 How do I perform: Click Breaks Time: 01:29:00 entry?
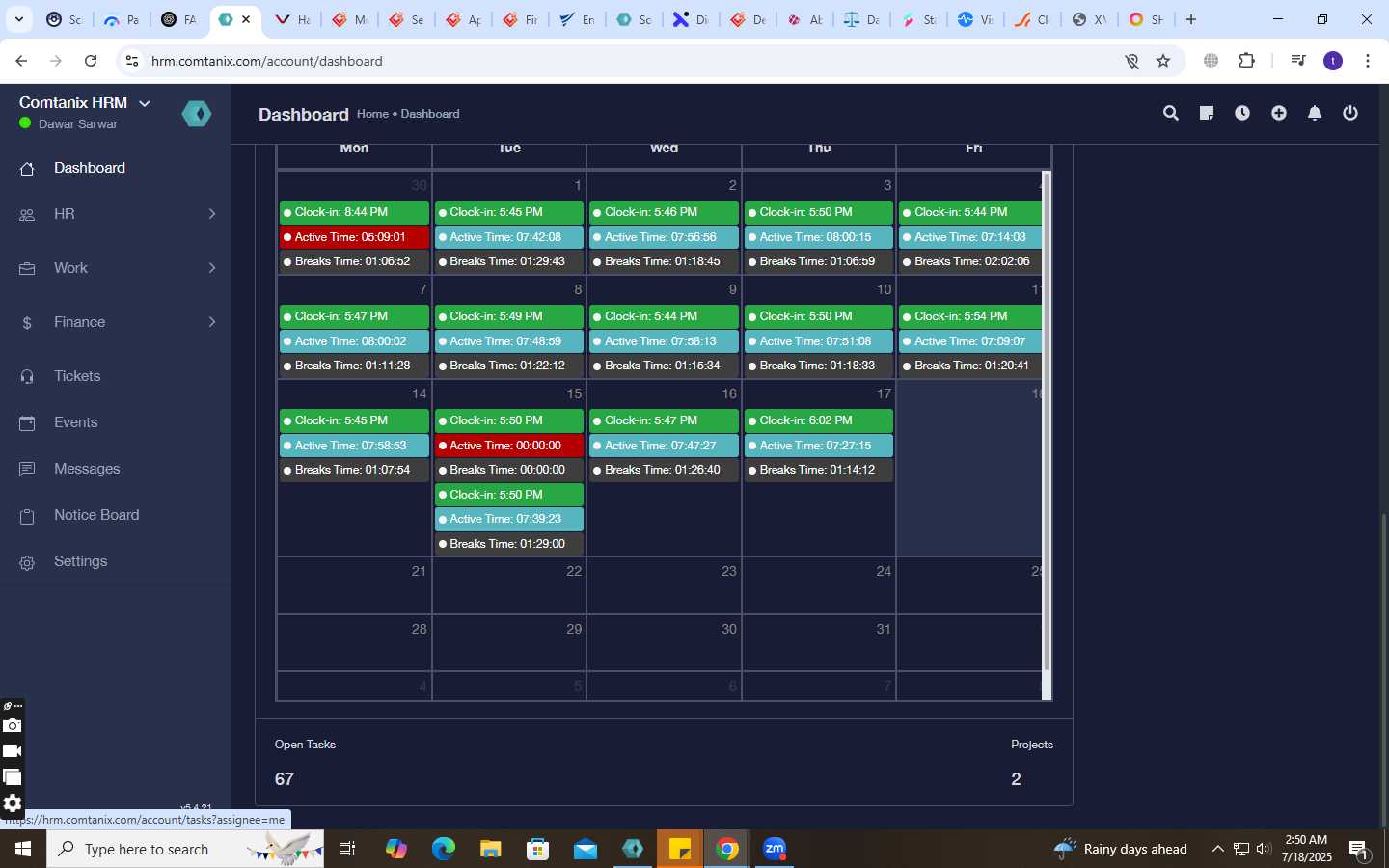pos(509,544)
